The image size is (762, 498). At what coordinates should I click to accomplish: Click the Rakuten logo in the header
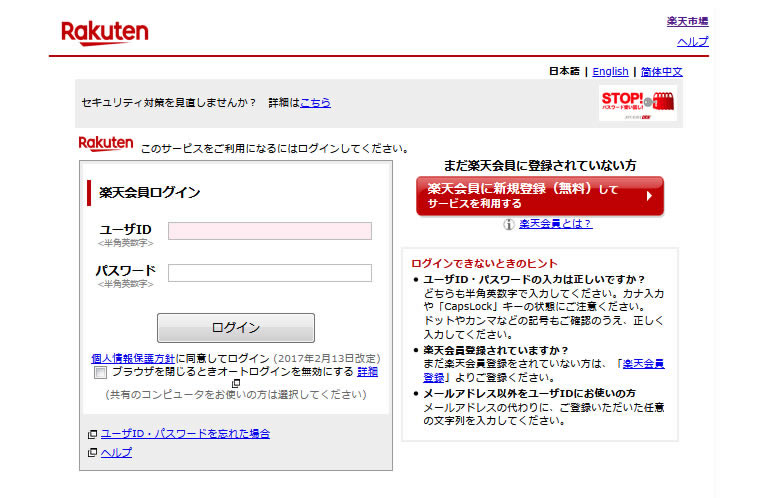pyautogui.click(x=104, y=33)
